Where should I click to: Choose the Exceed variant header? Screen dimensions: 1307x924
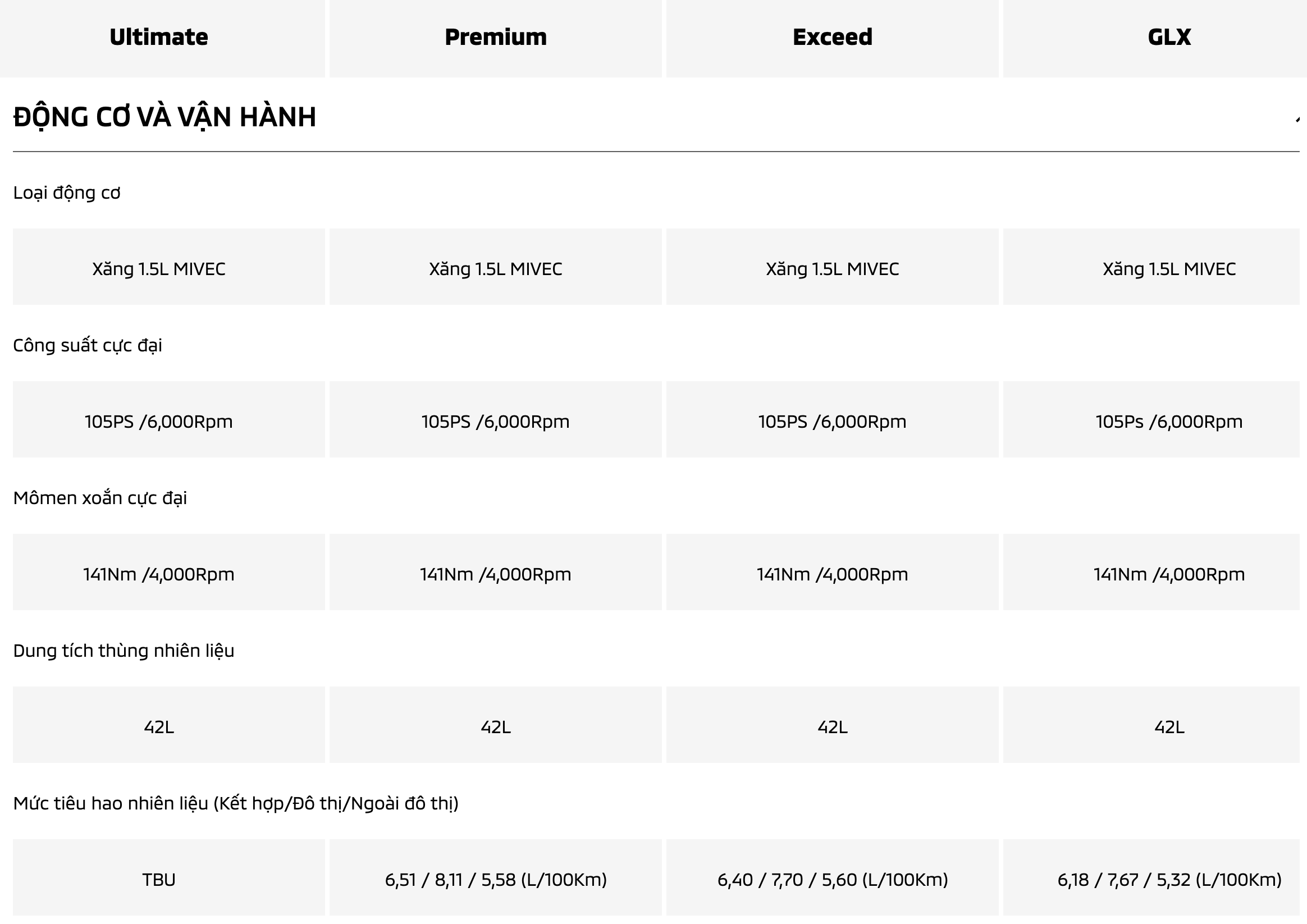pos(832,38)
